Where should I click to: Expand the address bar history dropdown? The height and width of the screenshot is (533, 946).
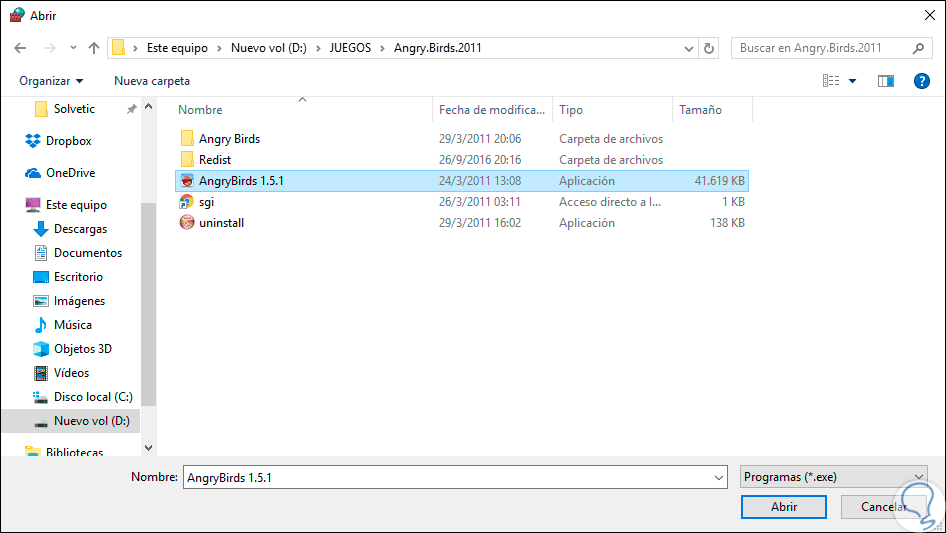point(688,48)
